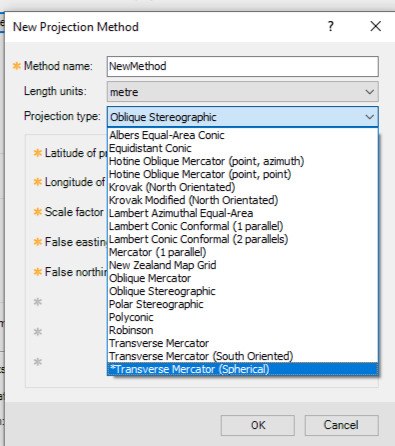This screenshot has height=446, width=395.
Task: Click the Cancel button
Action: point(341,425)
